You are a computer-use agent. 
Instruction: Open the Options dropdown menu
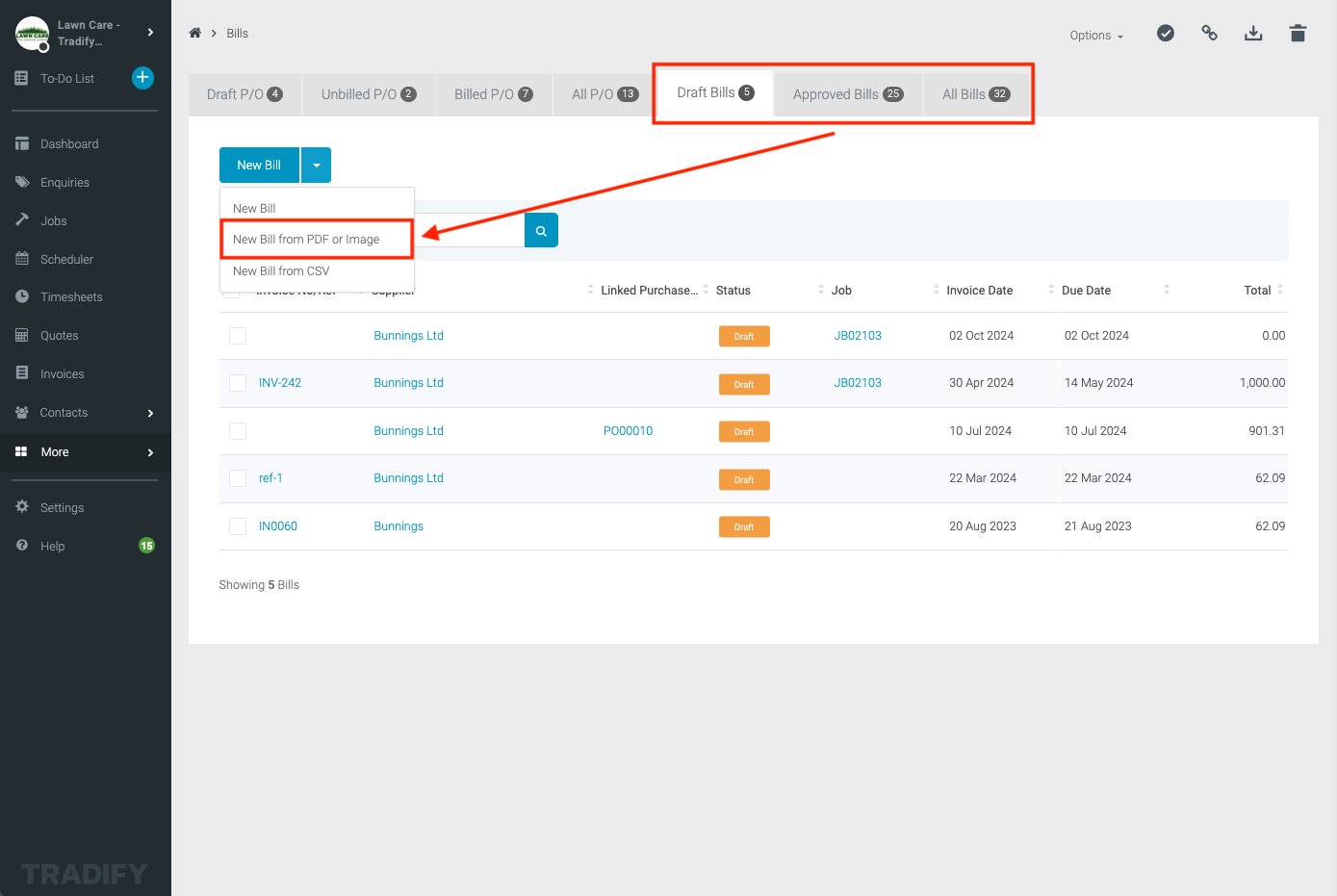tap(1096, 36)
